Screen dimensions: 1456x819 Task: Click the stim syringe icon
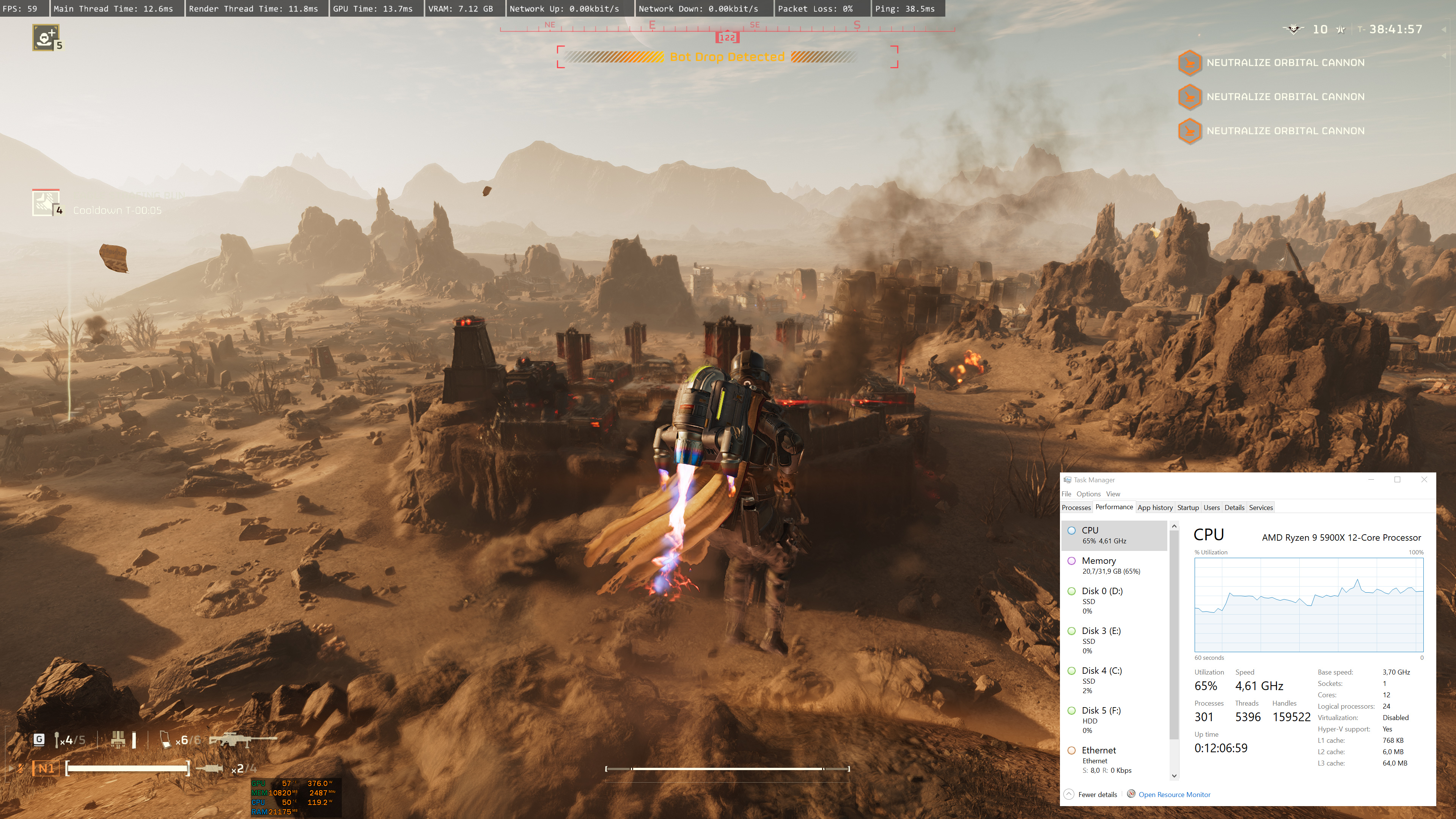210,768
